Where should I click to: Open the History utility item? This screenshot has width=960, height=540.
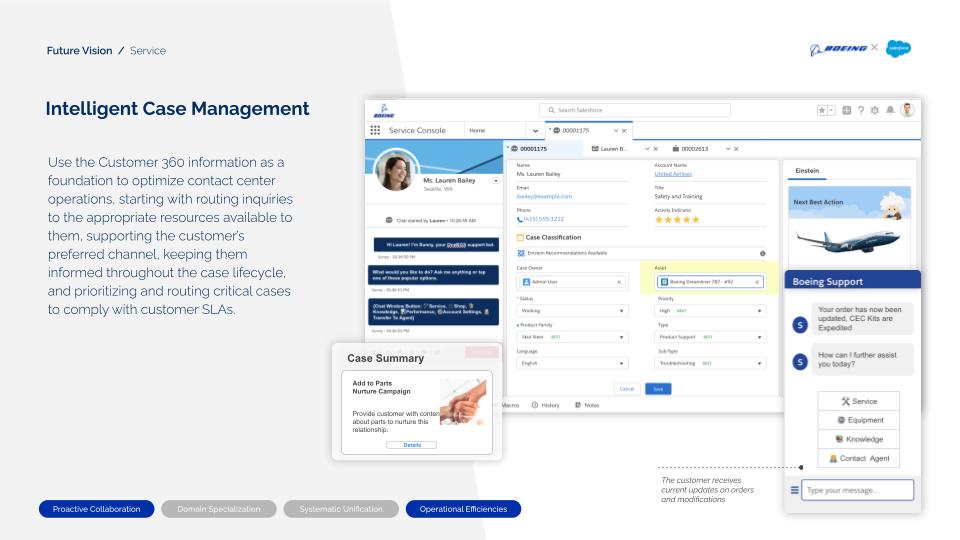click(x=546, y=405)
